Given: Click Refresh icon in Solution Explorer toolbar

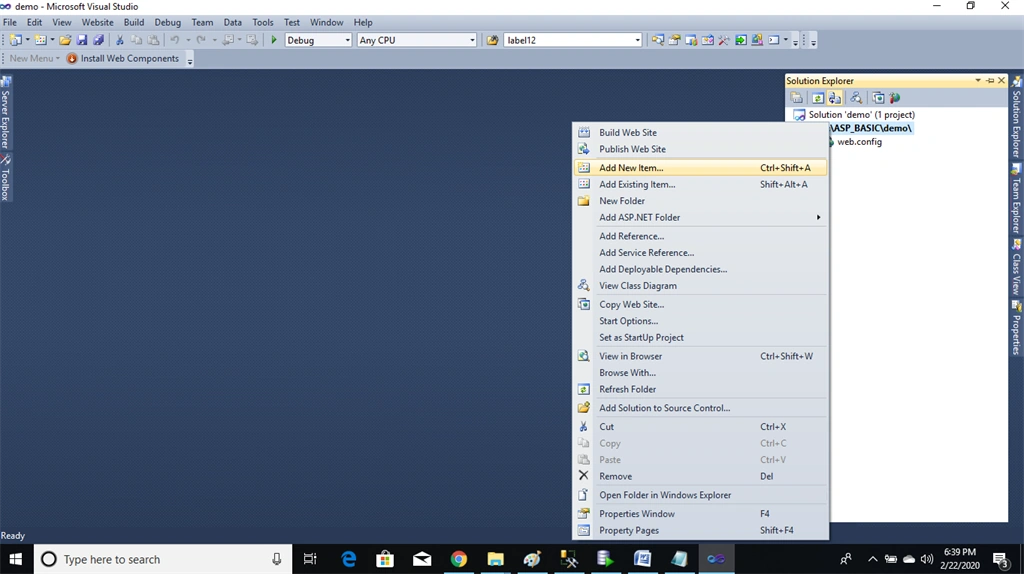Looking at the screenshot, I should pyautogui.click(x=818, y=98).
